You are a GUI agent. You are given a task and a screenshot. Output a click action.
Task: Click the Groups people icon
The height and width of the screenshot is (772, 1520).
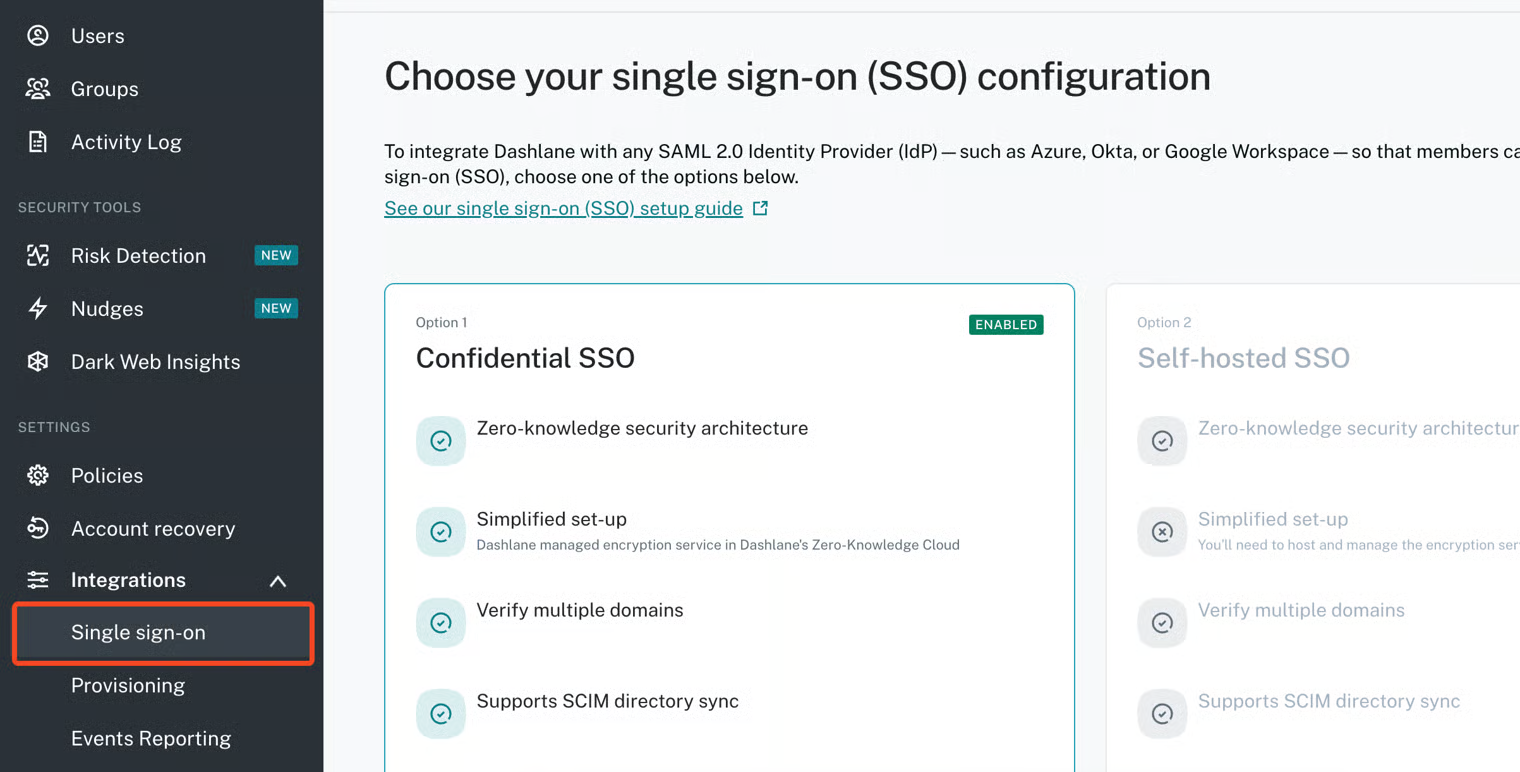38,89
